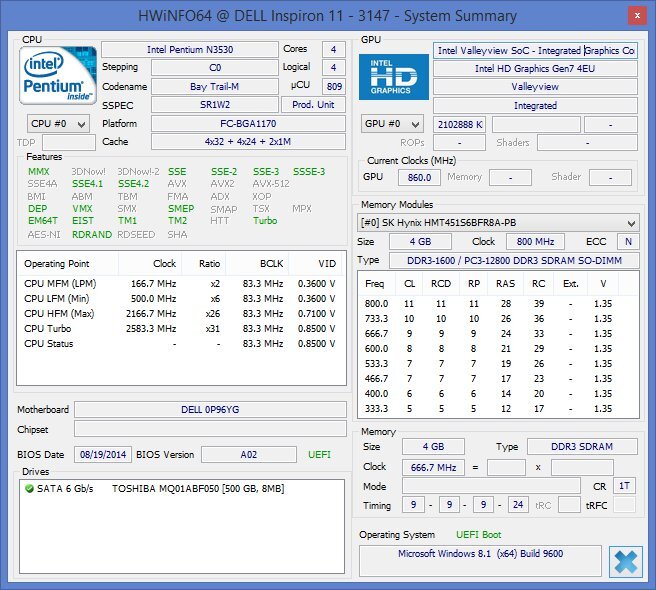Click the Operating Point column header
The width and height of the screenshot is (656, 590).
point(68,264)
